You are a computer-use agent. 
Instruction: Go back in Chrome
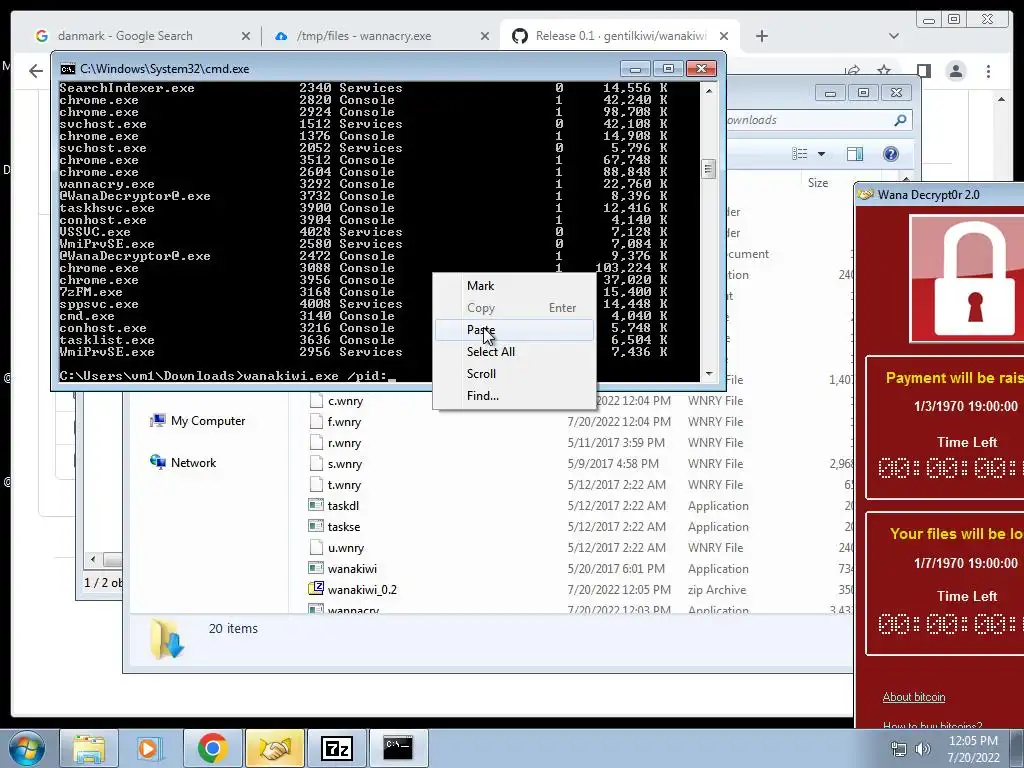point(36,71)
